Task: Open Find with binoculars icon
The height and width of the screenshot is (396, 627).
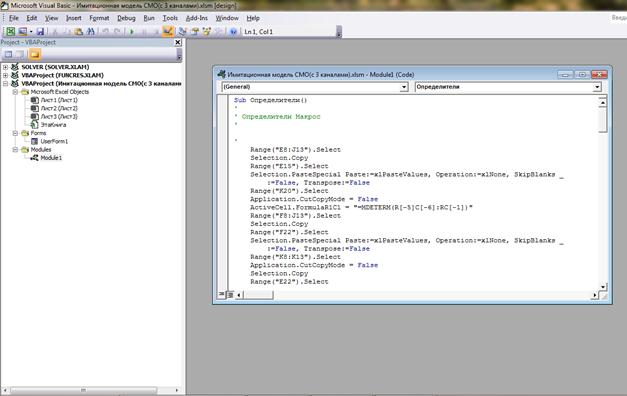Action: (91, 32)
